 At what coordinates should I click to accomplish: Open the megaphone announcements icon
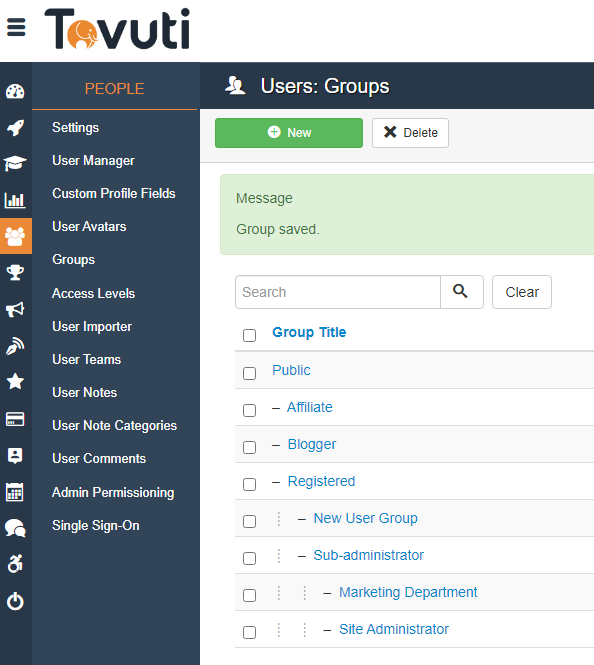(x=15, y=310)
